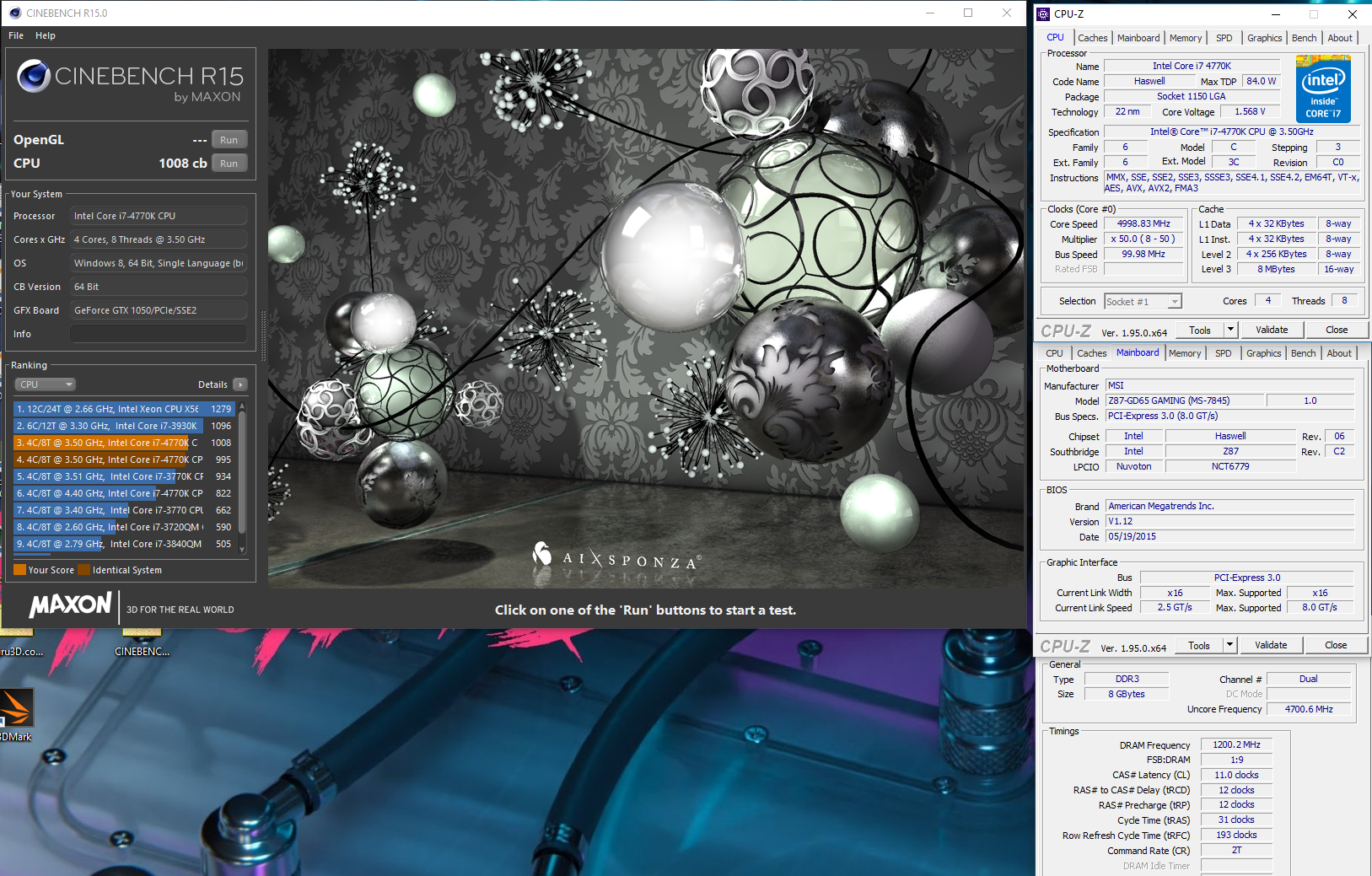Run the OpenGL benchmark test

(x=229, y=140)
